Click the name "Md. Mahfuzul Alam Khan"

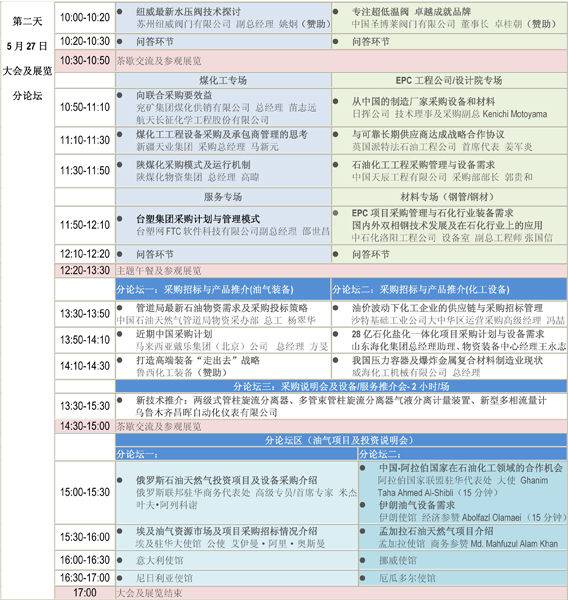[x=514, y=544]
